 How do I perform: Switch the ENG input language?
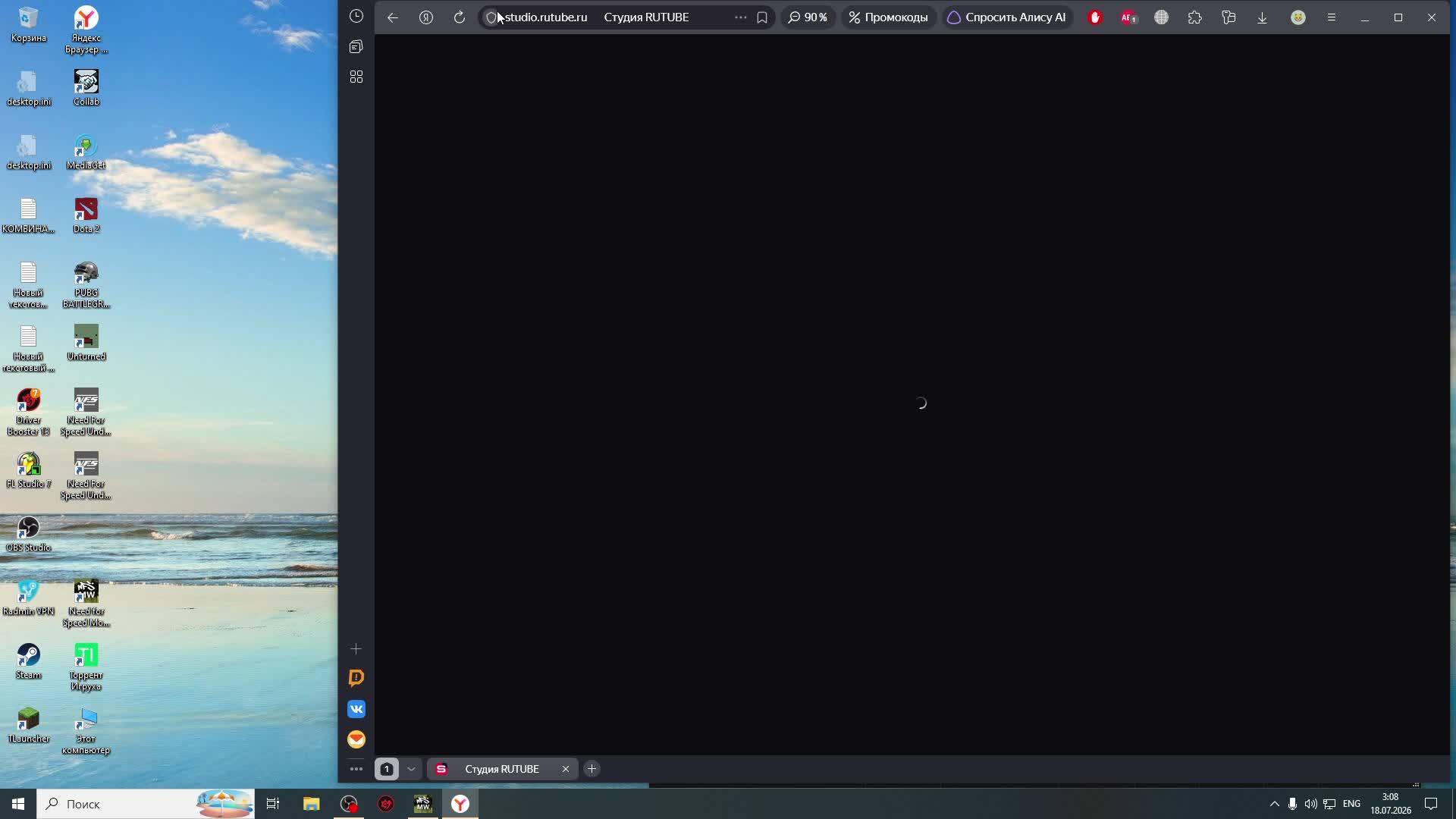point(1351,804)
